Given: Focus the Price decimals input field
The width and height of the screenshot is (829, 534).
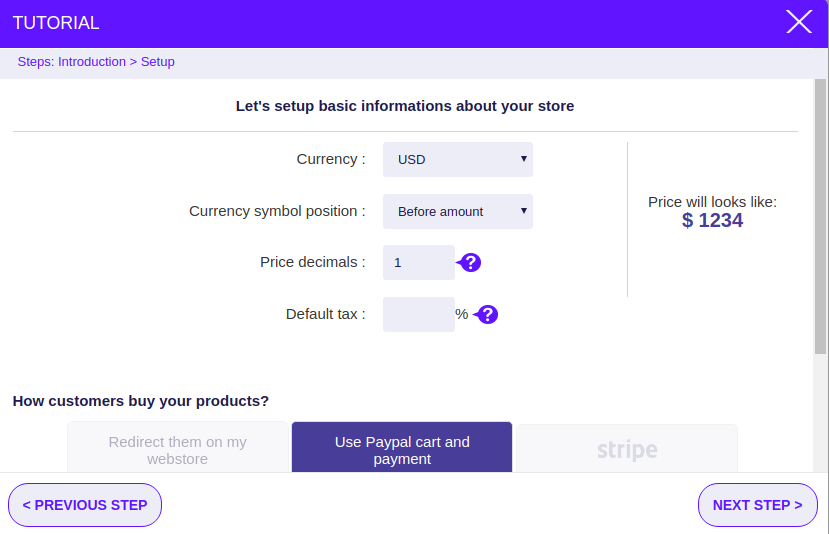Looking at the screenshot, I should coord(419,262).
